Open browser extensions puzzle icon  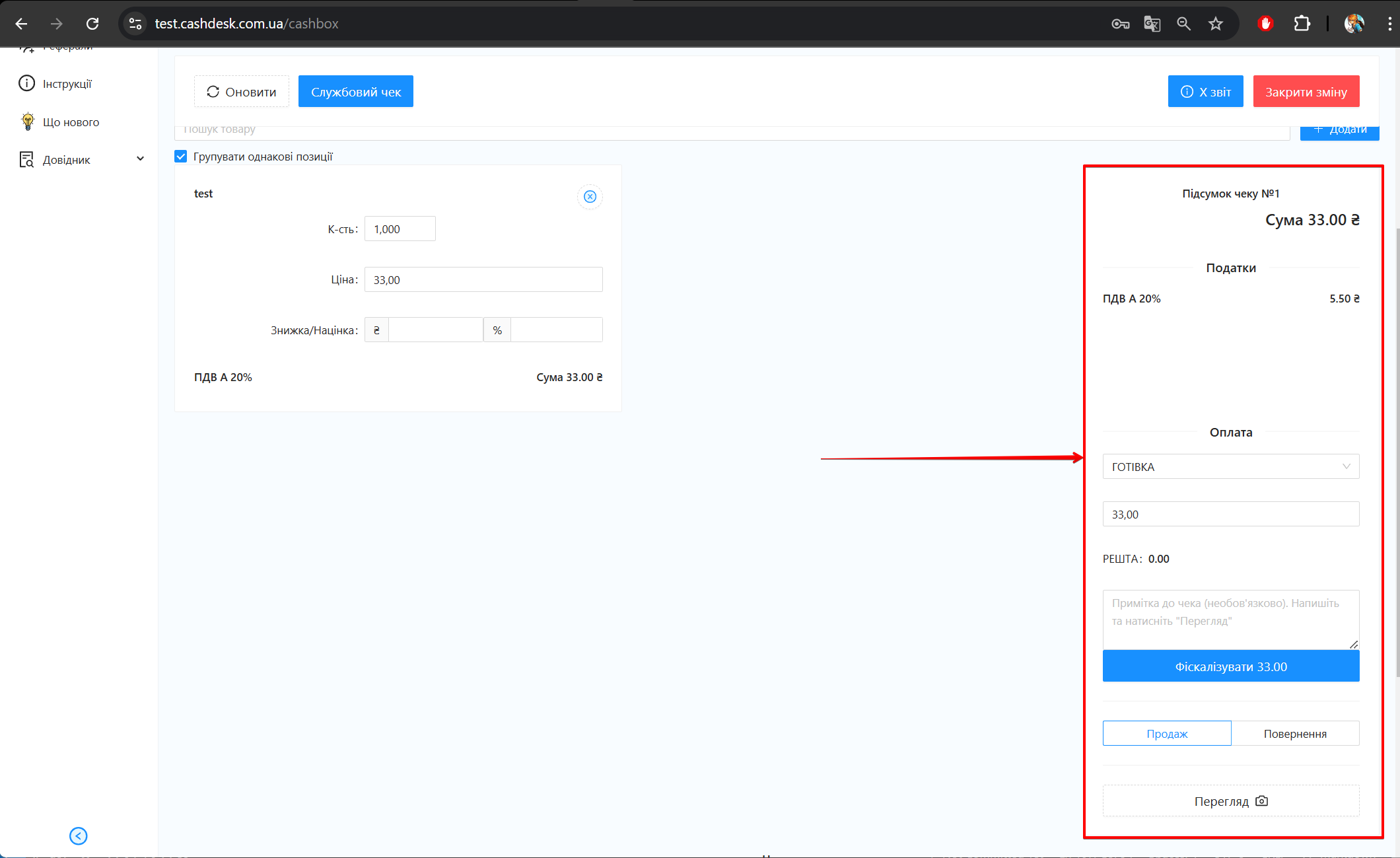(x=1302, y=24)
